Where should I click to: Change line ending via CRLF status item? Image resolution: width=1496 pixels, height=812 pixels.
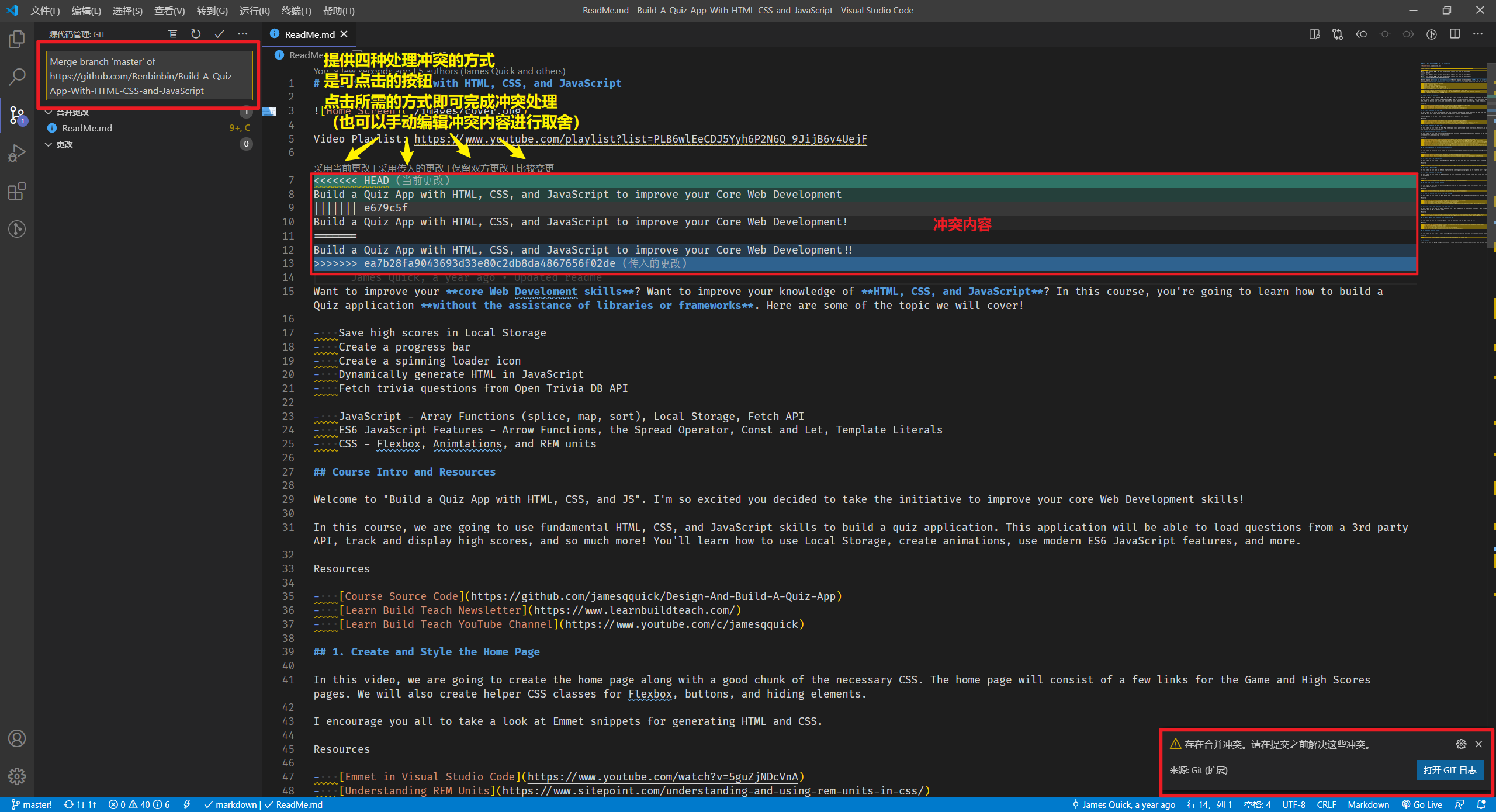(x=1326, y=804)
